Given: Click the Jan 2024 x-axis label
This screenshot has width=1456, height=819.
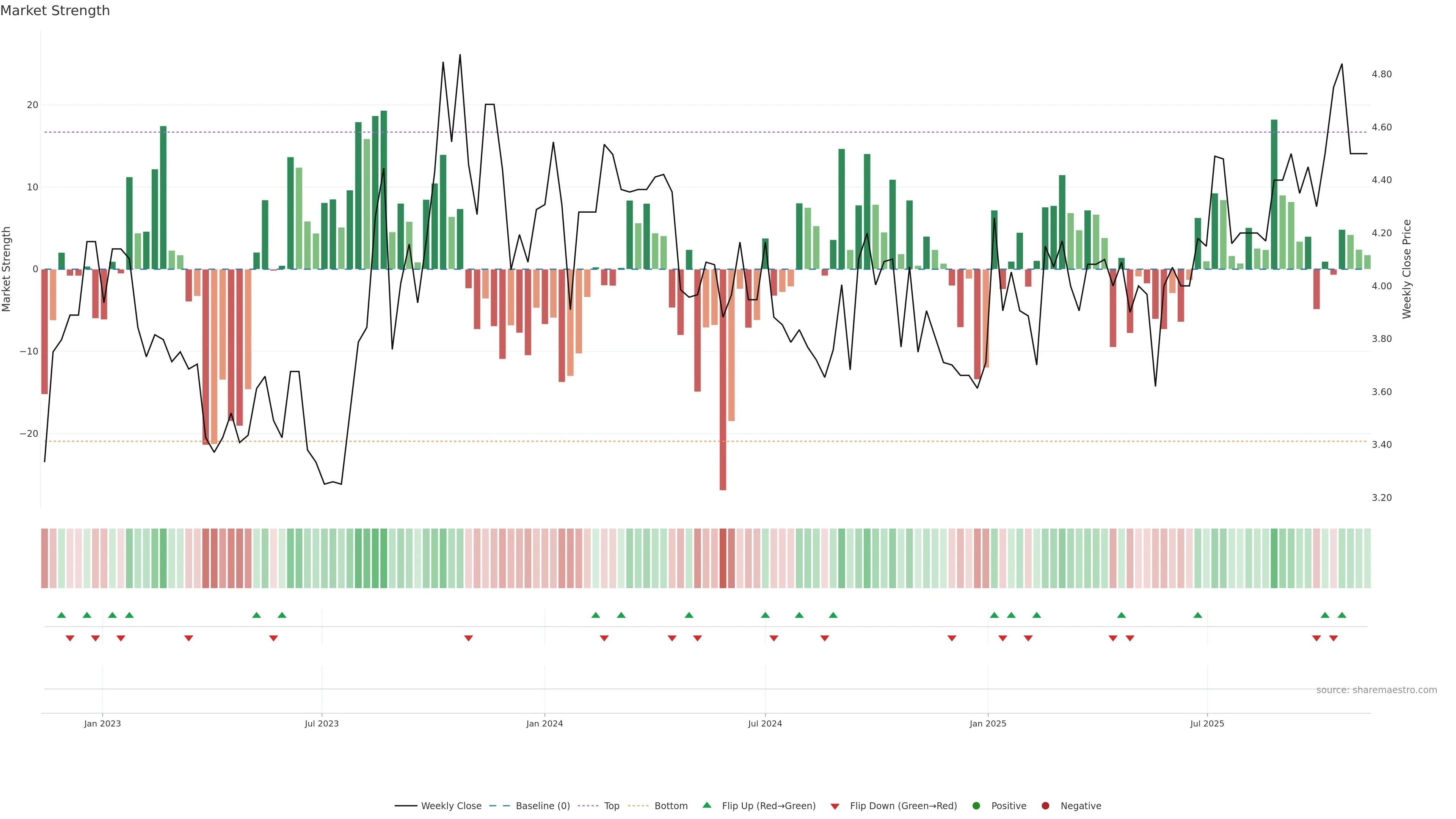Looking at the screenshot, I should click(544, 723).
